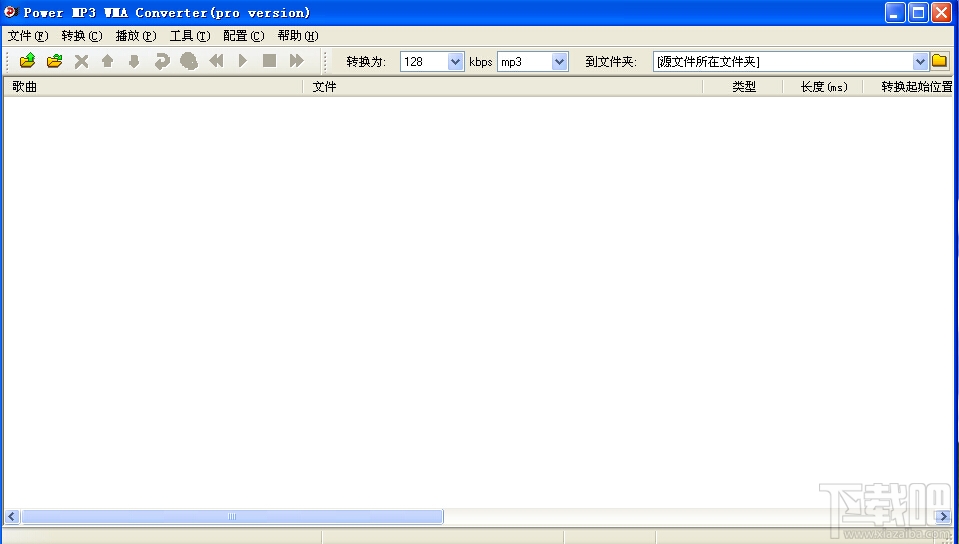The image size is (959, 544).
Task: Open the 播放(P) menu
Action: pos(136,35)
